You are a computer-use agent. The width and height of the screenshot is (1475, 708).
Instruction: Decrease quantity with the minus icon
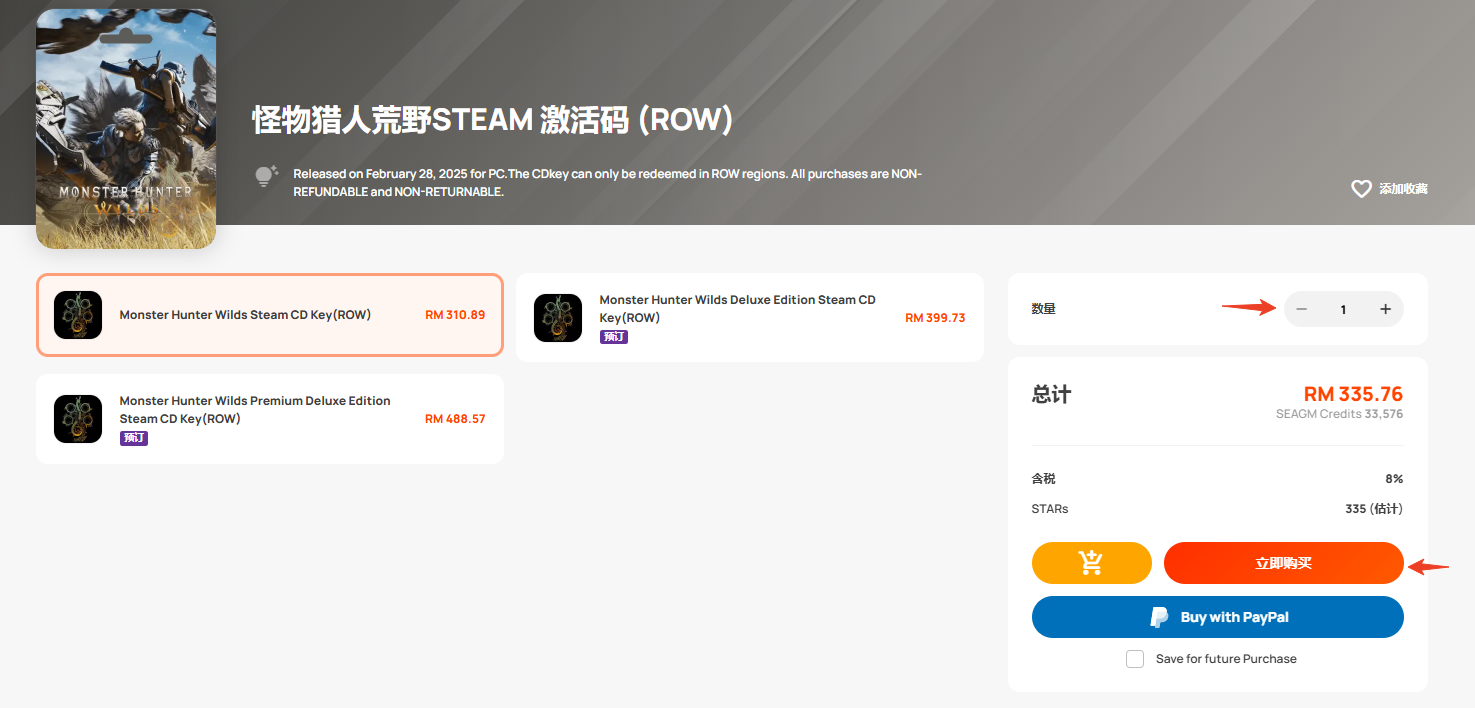point(1301,309)
